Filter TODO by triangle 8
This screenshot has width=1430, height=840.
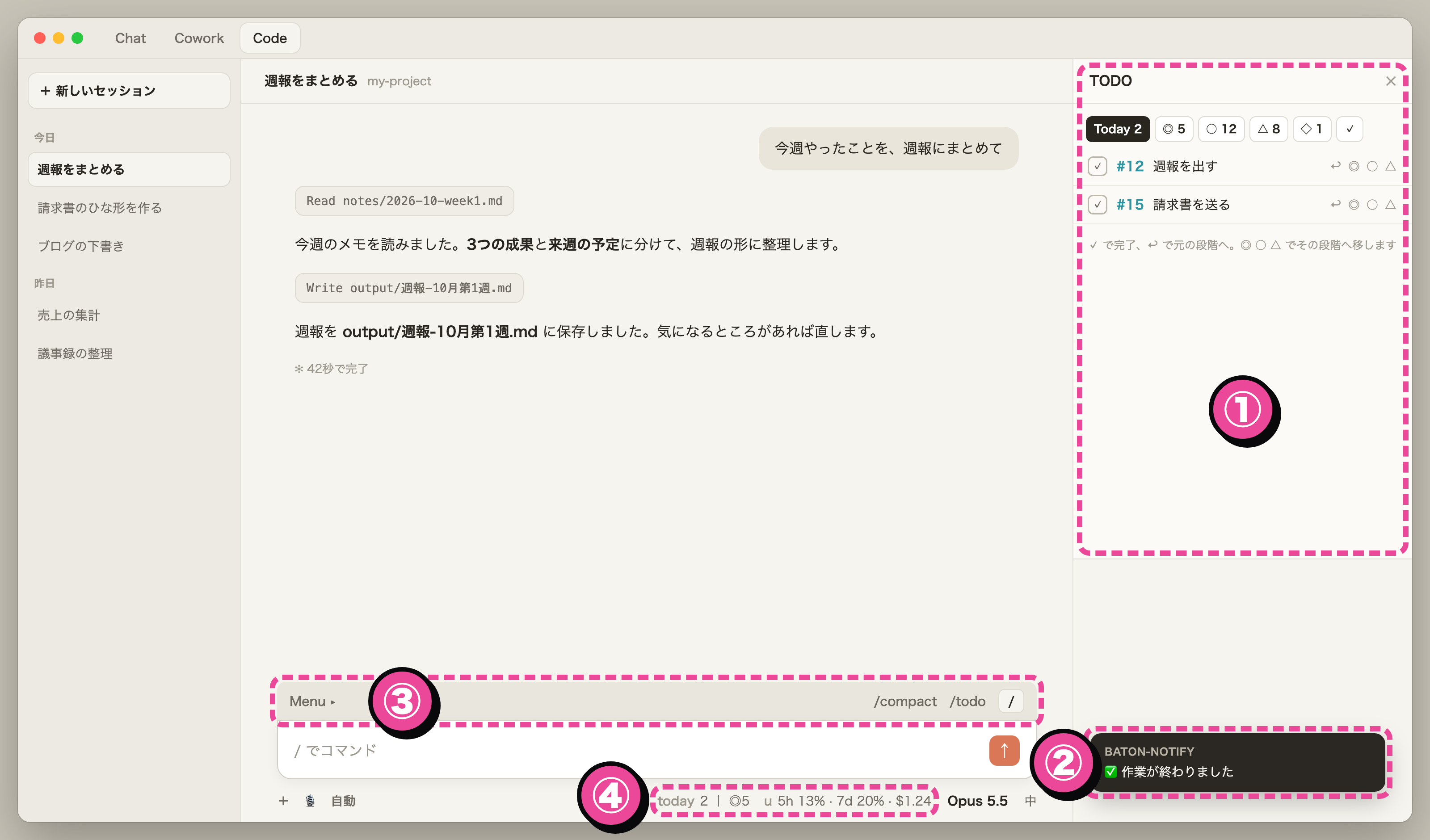click(1268, 129)
